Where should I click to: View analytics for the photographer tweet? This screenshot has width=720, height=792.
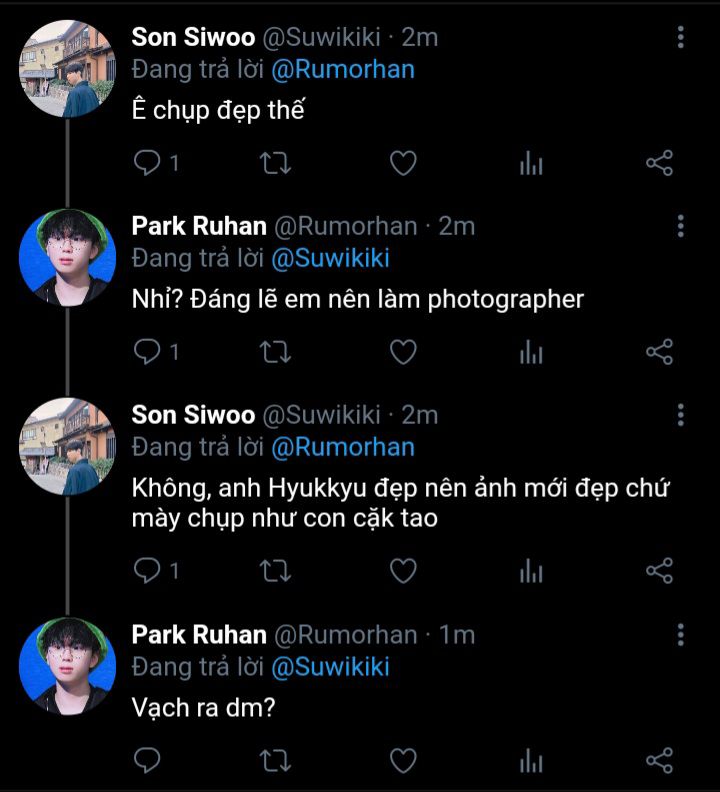[531, 352]
